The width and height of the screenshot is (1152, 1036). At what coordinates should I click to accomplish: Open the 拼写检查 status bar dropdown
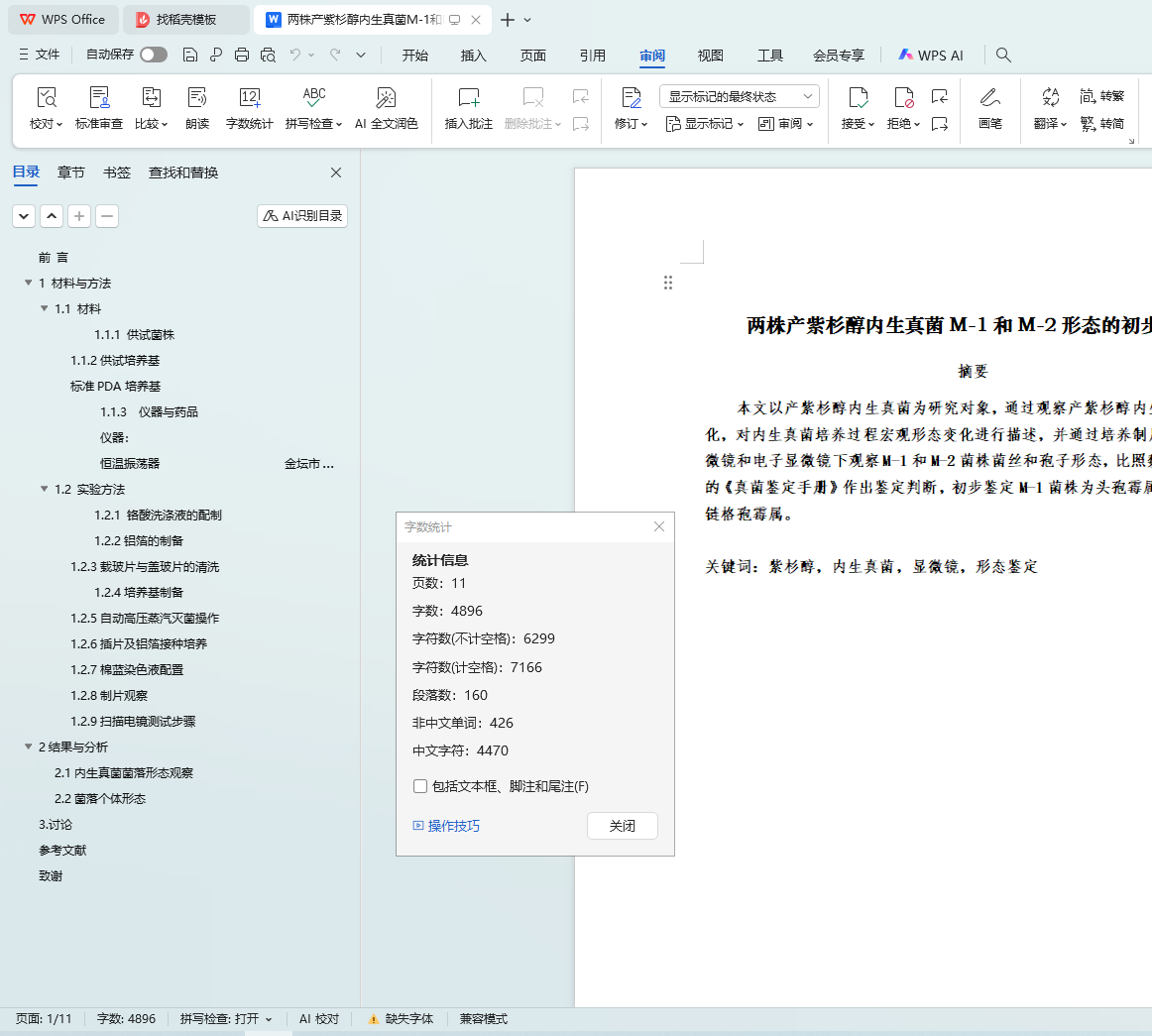pos(226,1019)
